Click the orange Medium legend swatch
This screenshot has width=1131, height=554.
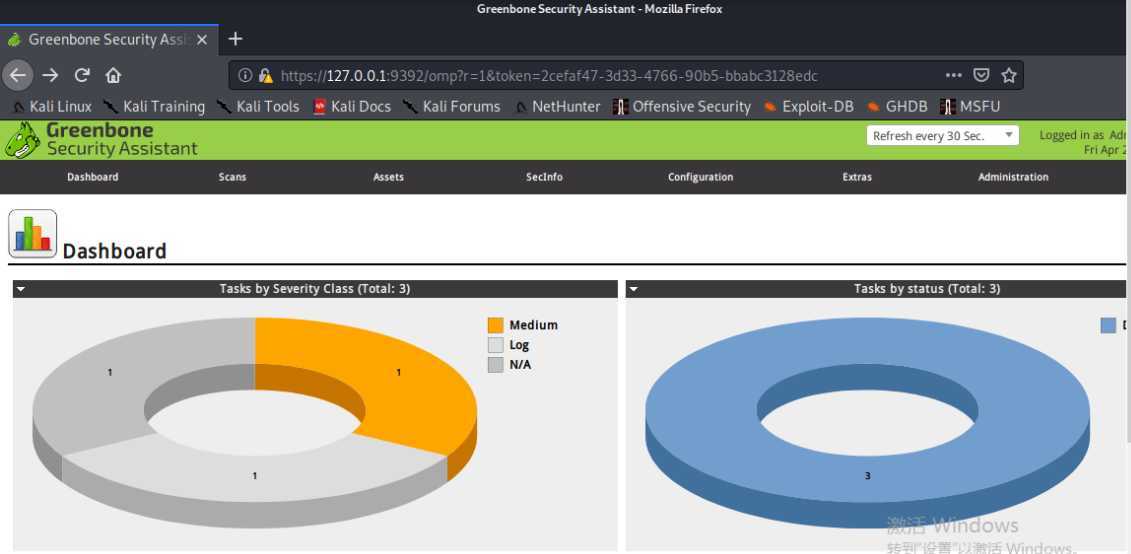tap(496, 325)
